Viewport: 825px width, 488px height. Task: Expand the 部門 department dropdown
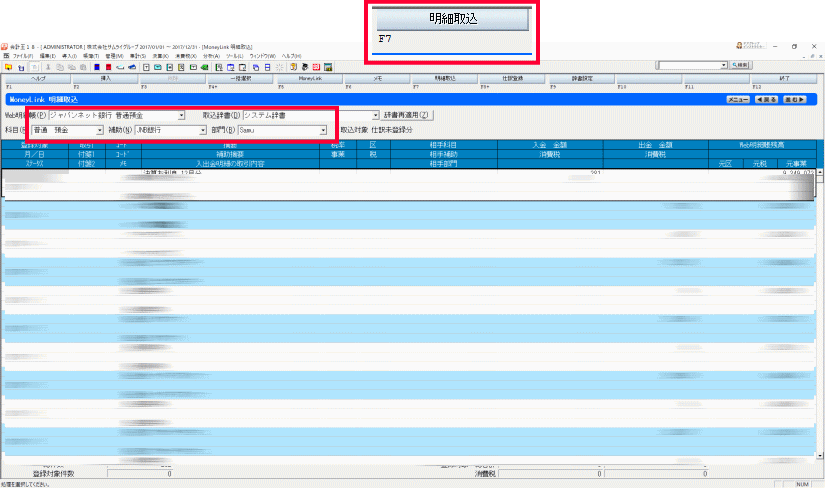pos(323,130)
